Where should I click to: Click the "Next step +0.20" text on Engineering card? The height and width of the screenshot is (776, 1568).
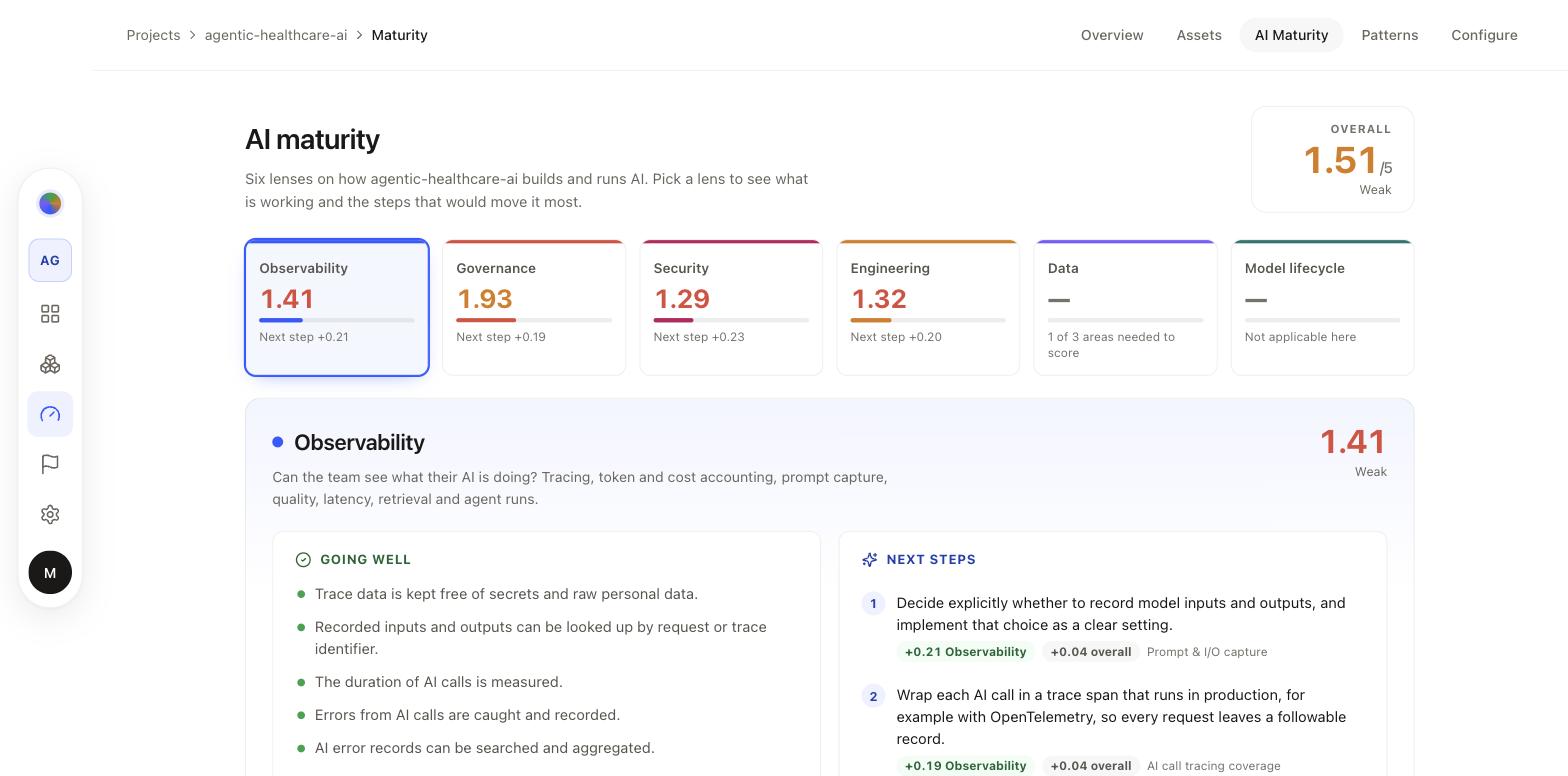point(896,337)
